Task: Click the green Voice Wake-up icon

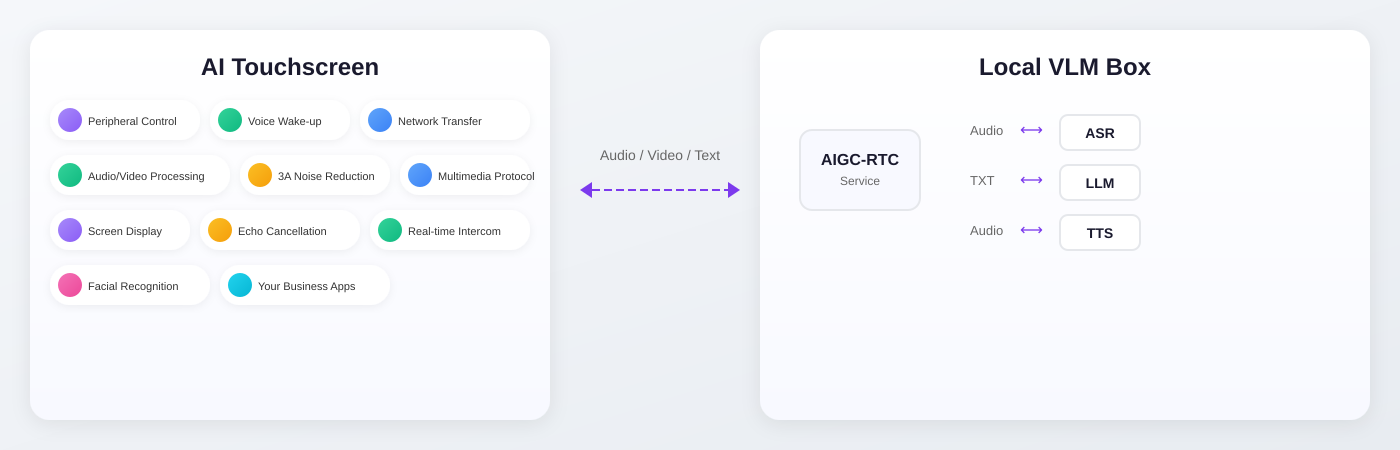Action: pos(230,120)
